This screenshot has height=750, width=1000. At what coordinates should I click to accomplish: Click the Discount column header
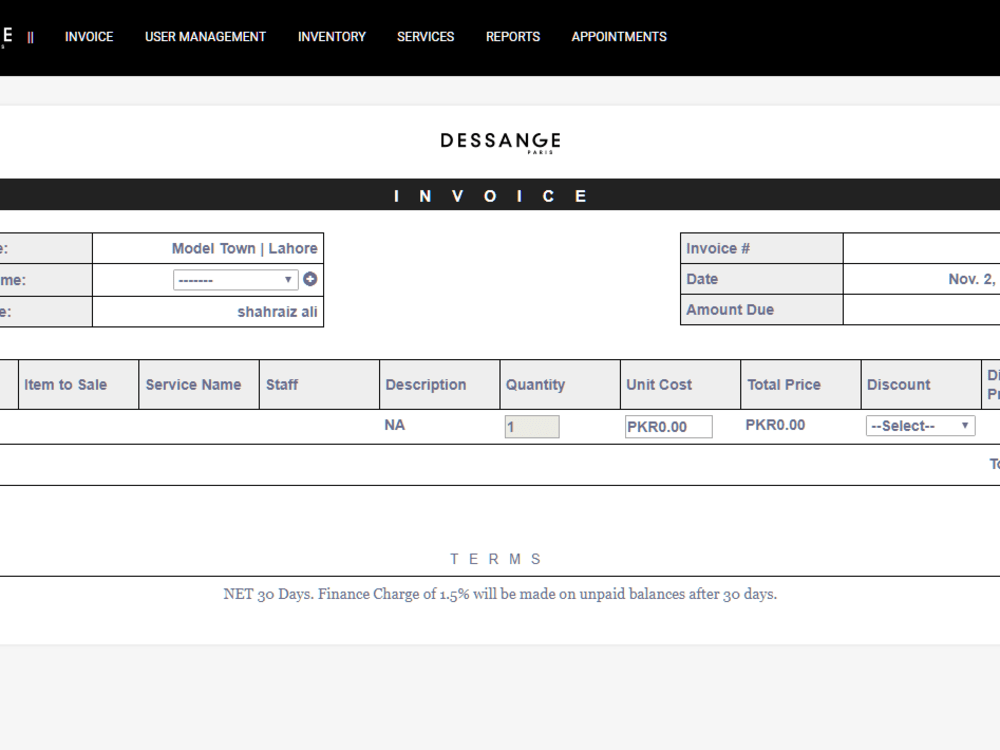(921, 385)
